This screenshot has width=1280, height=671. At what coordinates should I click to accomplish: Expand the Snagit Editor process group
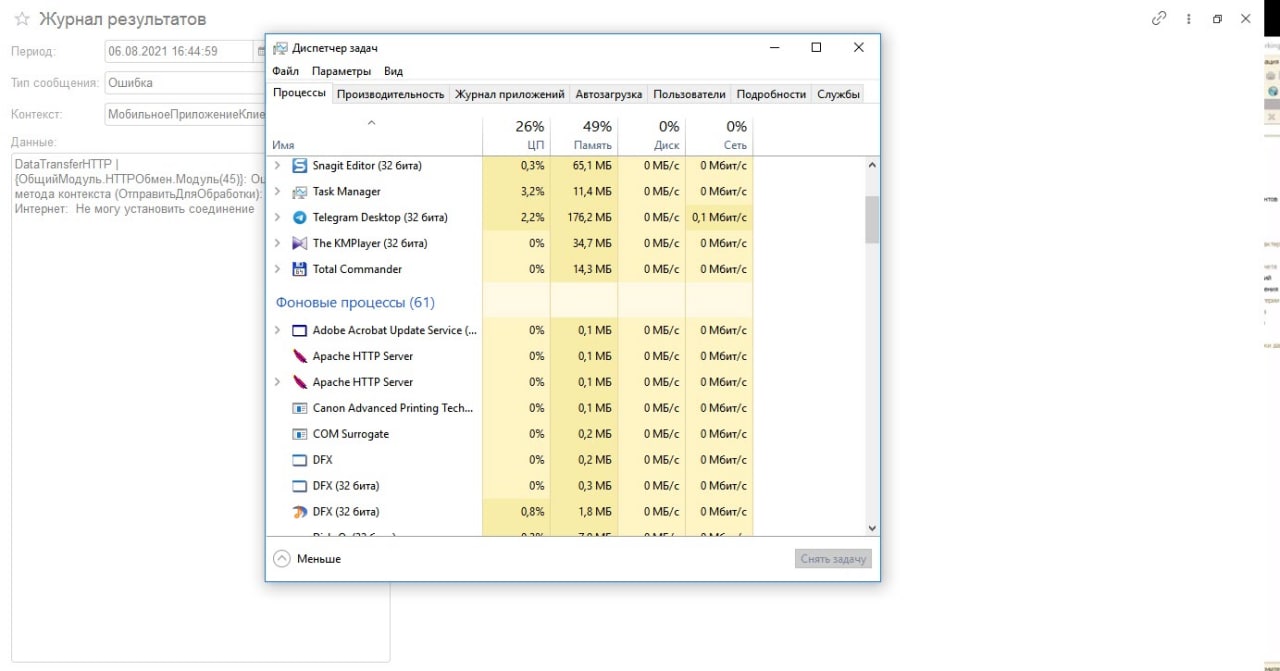pos(277,165)
